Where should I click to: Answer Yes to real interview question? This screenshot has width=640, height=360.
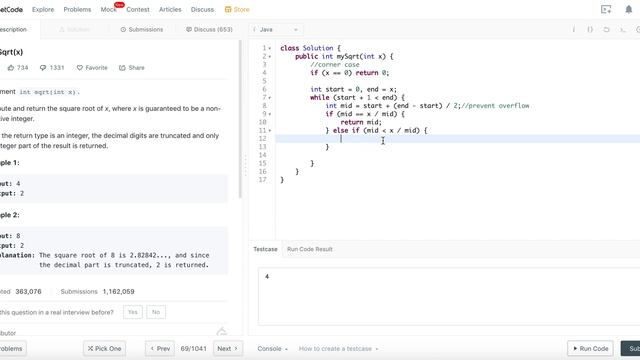coord(133,312)
